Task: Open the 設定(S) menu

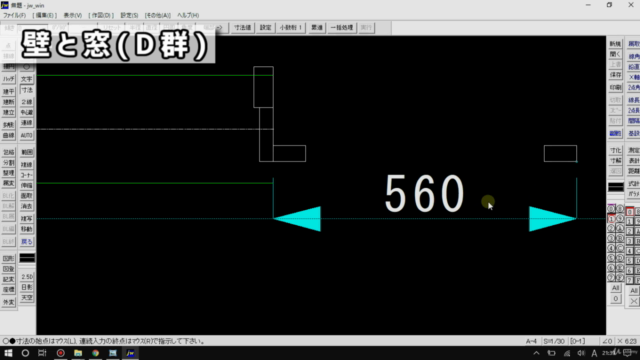Action: (x=129, y=16)
